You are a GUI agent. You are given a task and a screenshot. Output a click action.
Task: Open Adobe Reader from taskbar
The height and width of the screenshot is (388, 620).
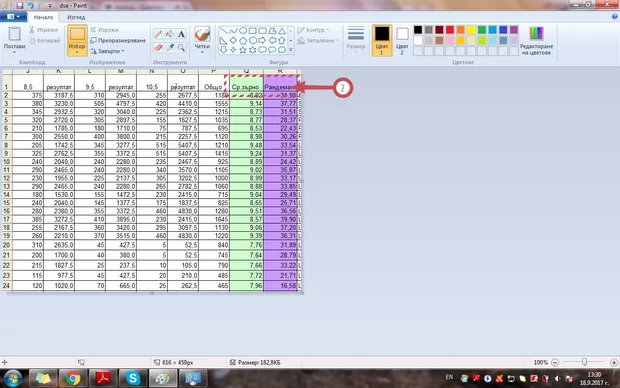pos(103,379)
